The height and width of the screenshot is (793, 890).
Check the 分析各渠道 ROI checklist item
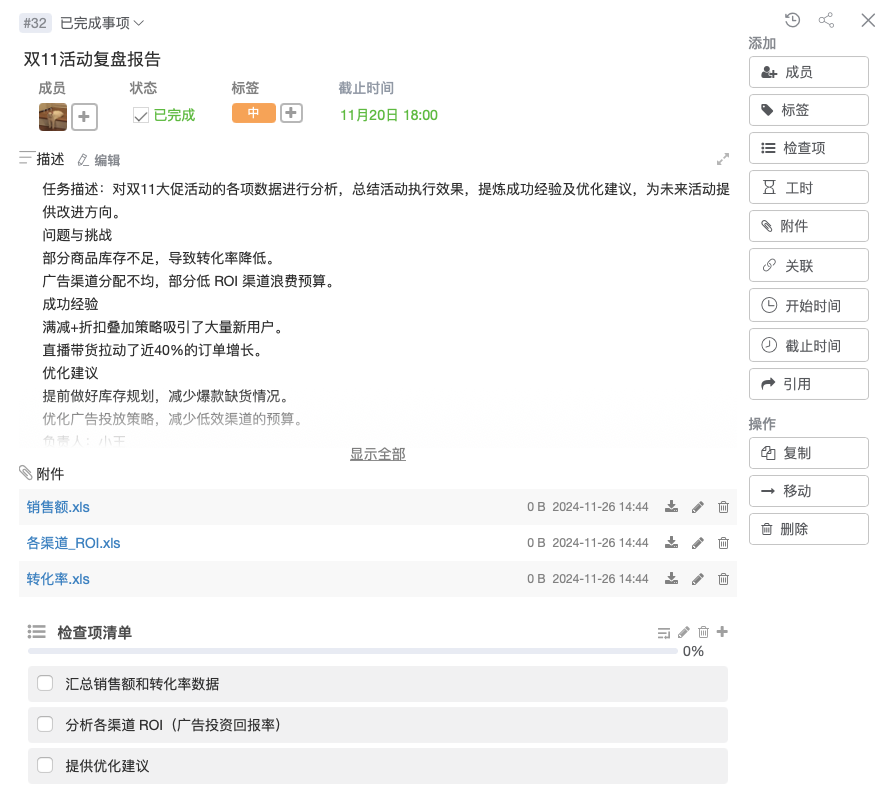(45, 724)
